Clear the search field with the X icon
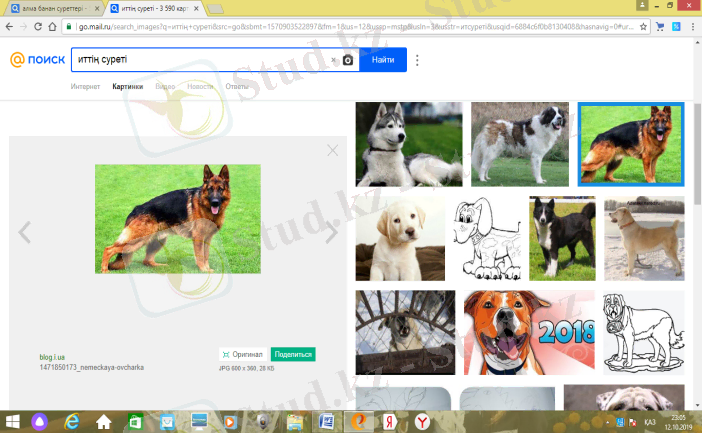 pos(334,60)
